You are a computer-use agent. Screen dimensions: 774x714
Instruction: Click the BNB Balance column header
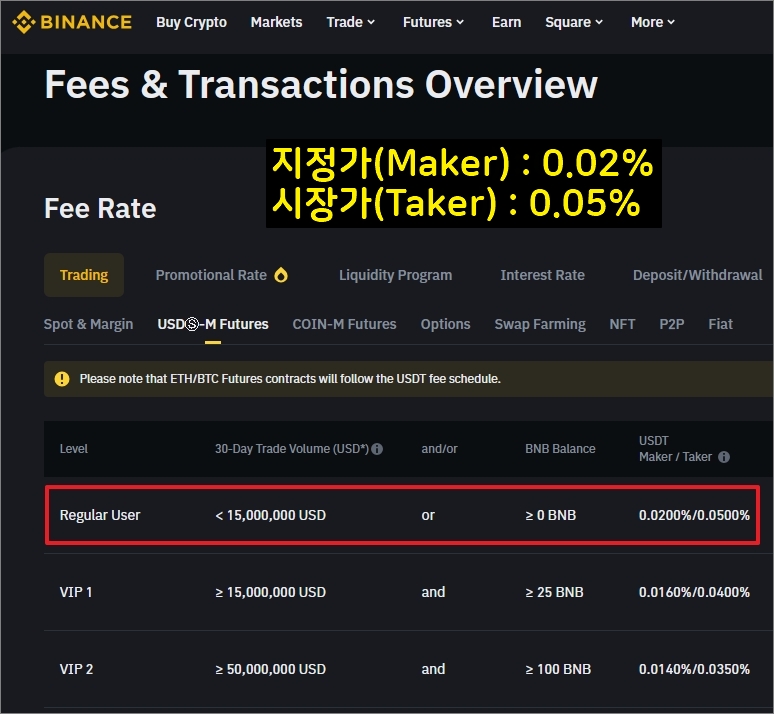click(560, 449)
